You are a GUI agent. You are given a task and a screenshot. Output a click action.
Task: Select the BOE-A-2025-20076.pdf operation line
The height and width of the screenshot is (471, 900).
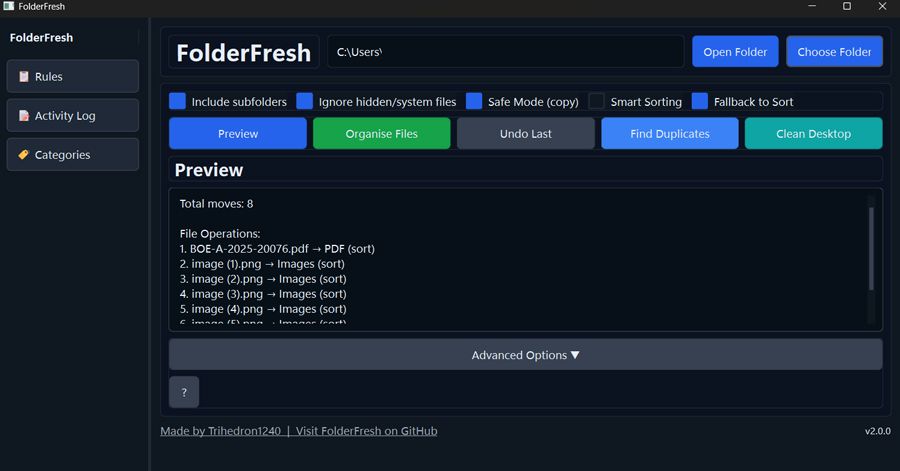(277, 248)
